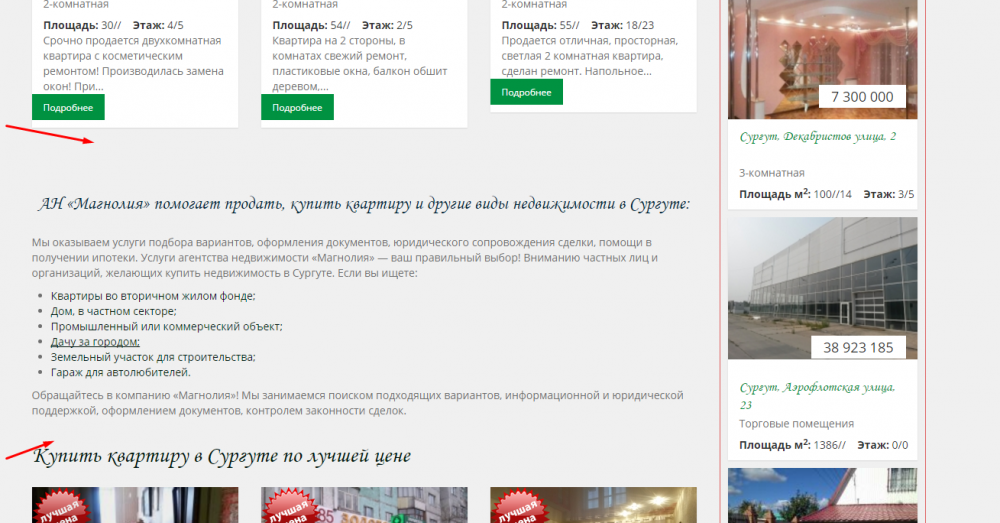This screenshot has height=523, width=1000.
Task: View the commercial building photo priced 38 923 185
Action: click(x=823, y=288)
